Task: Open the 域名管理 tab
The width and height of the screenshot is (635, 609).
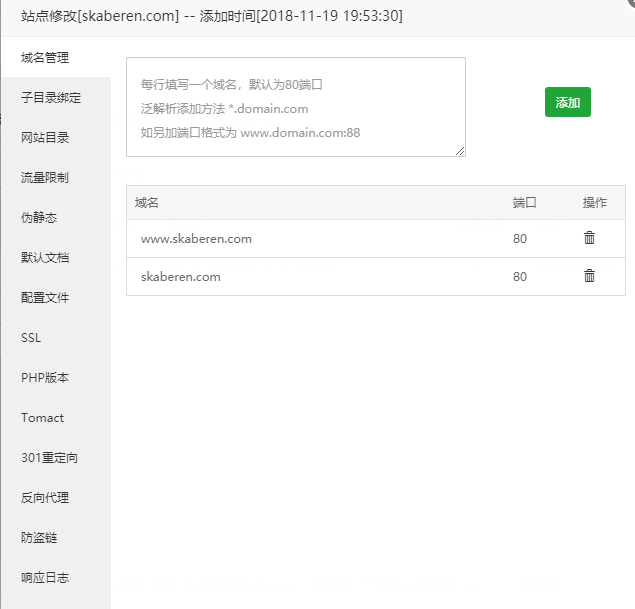Action: [56, 57]
